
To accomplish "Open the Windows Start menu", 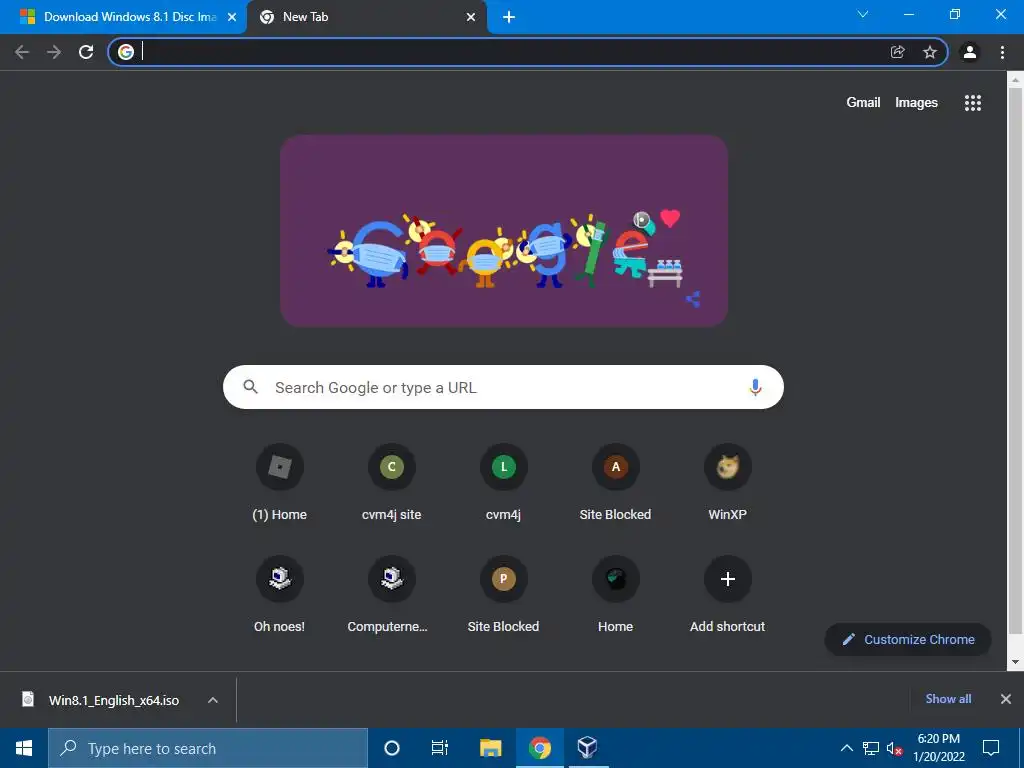I will 24,748.
